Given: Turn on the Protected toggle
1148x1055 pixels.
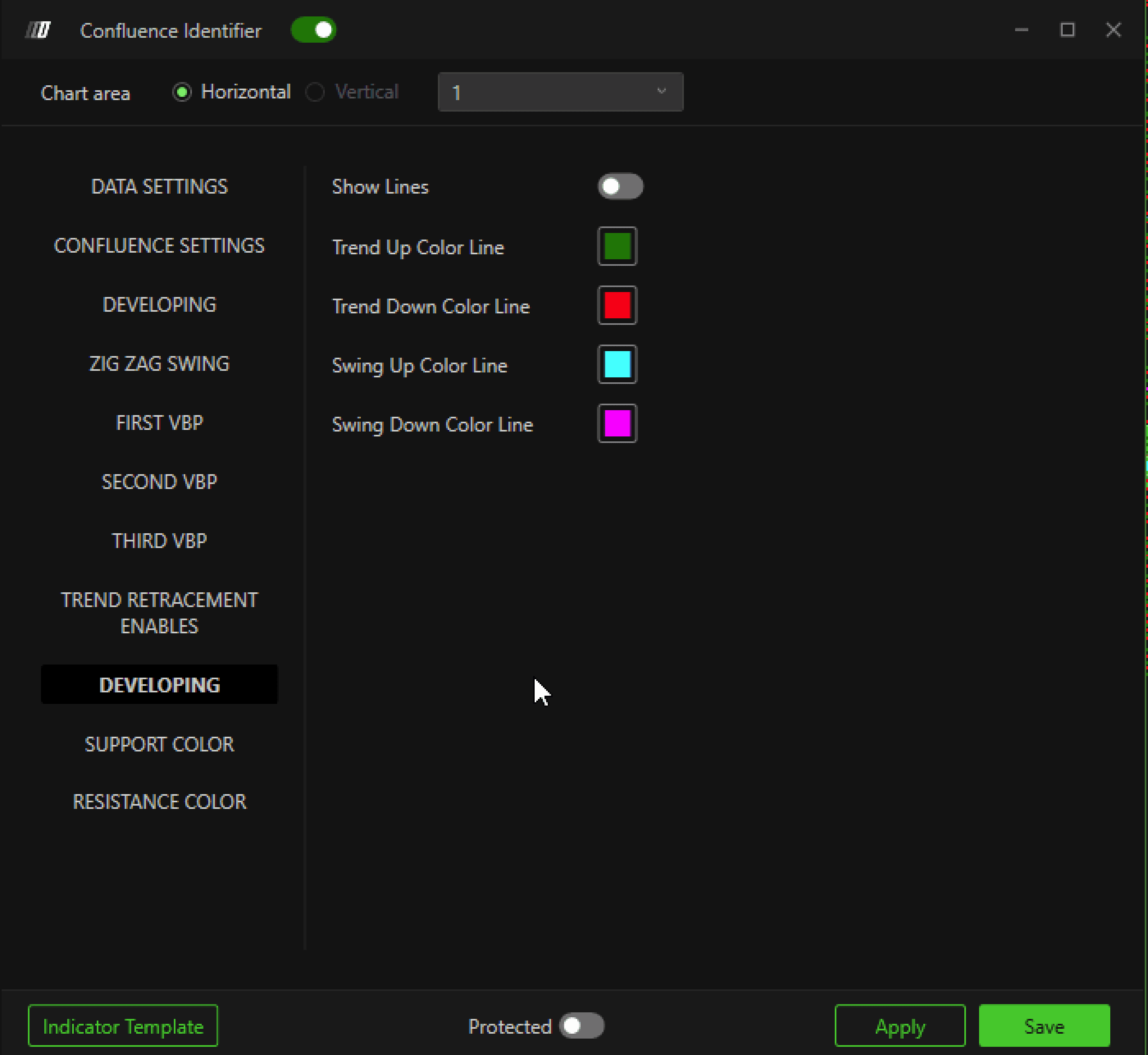Looking at the screenshot, I should (x=581, y=1026).
